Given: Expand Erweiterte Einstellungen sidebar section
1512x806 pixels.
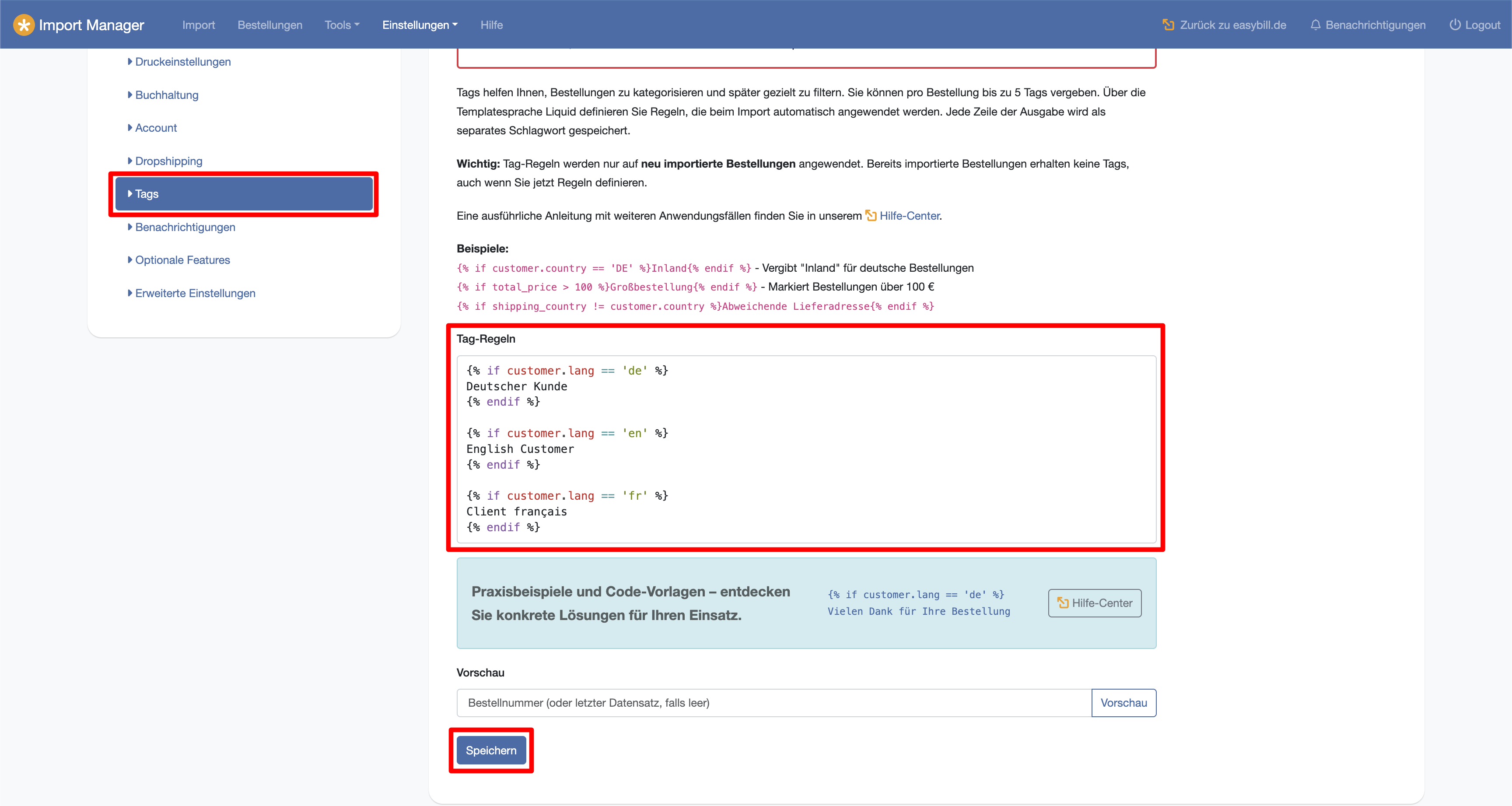Looking at the screenshot, I should pyautogui.click(x=195, y=293).
